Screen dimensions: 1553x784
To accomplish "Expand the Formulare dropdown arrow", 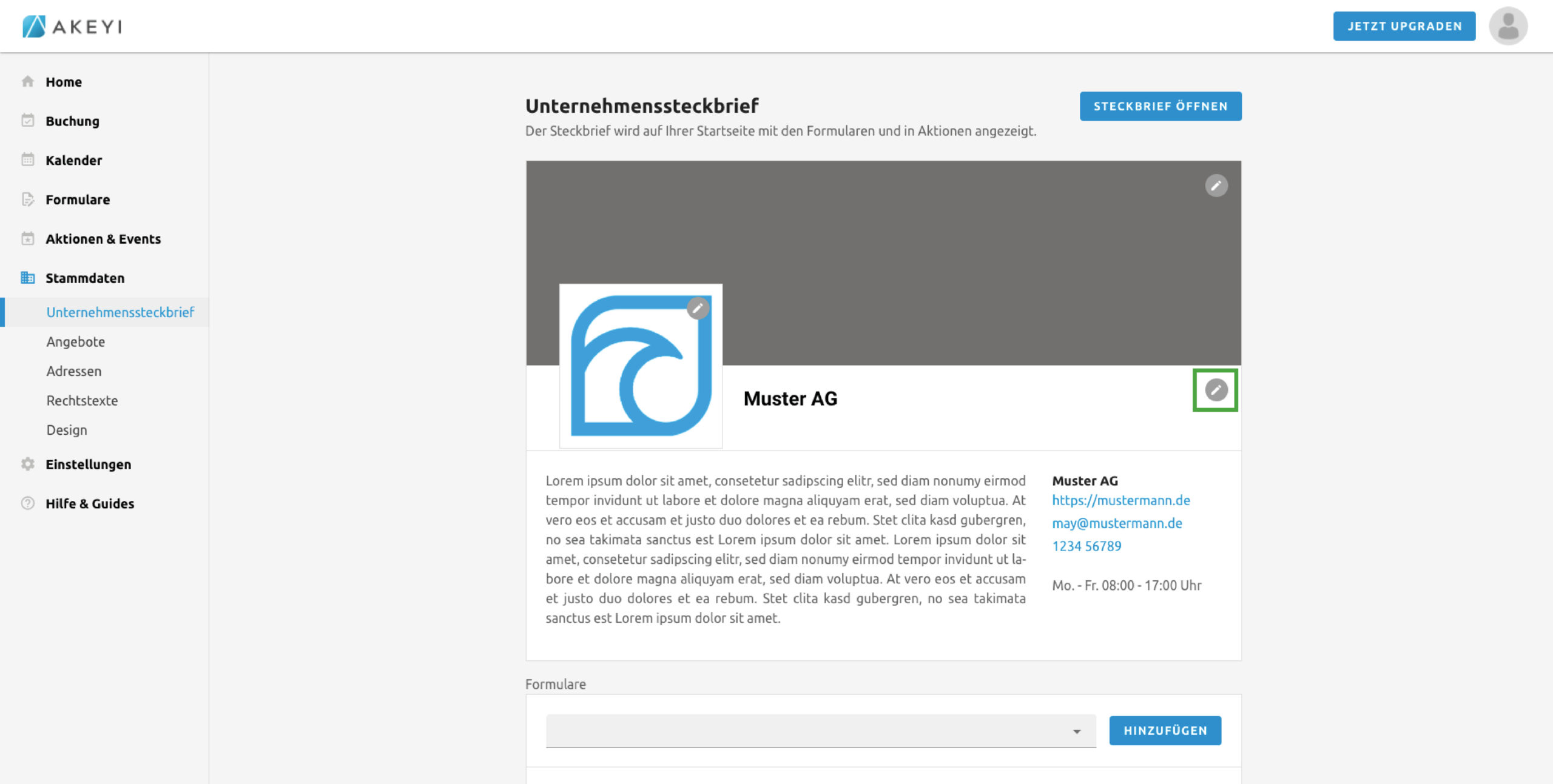I will pos(1076,731).
